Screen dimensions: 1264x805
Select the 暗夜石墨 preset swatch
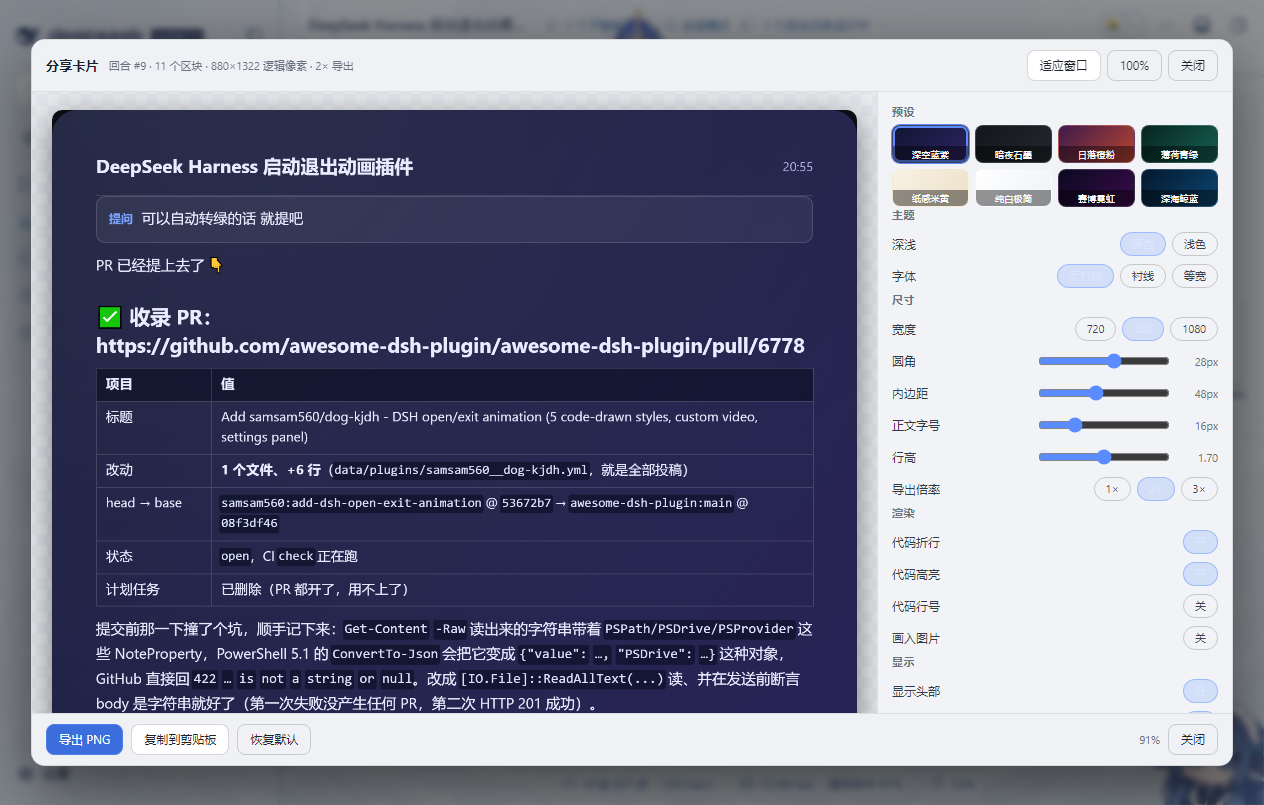pos(1013,144)
